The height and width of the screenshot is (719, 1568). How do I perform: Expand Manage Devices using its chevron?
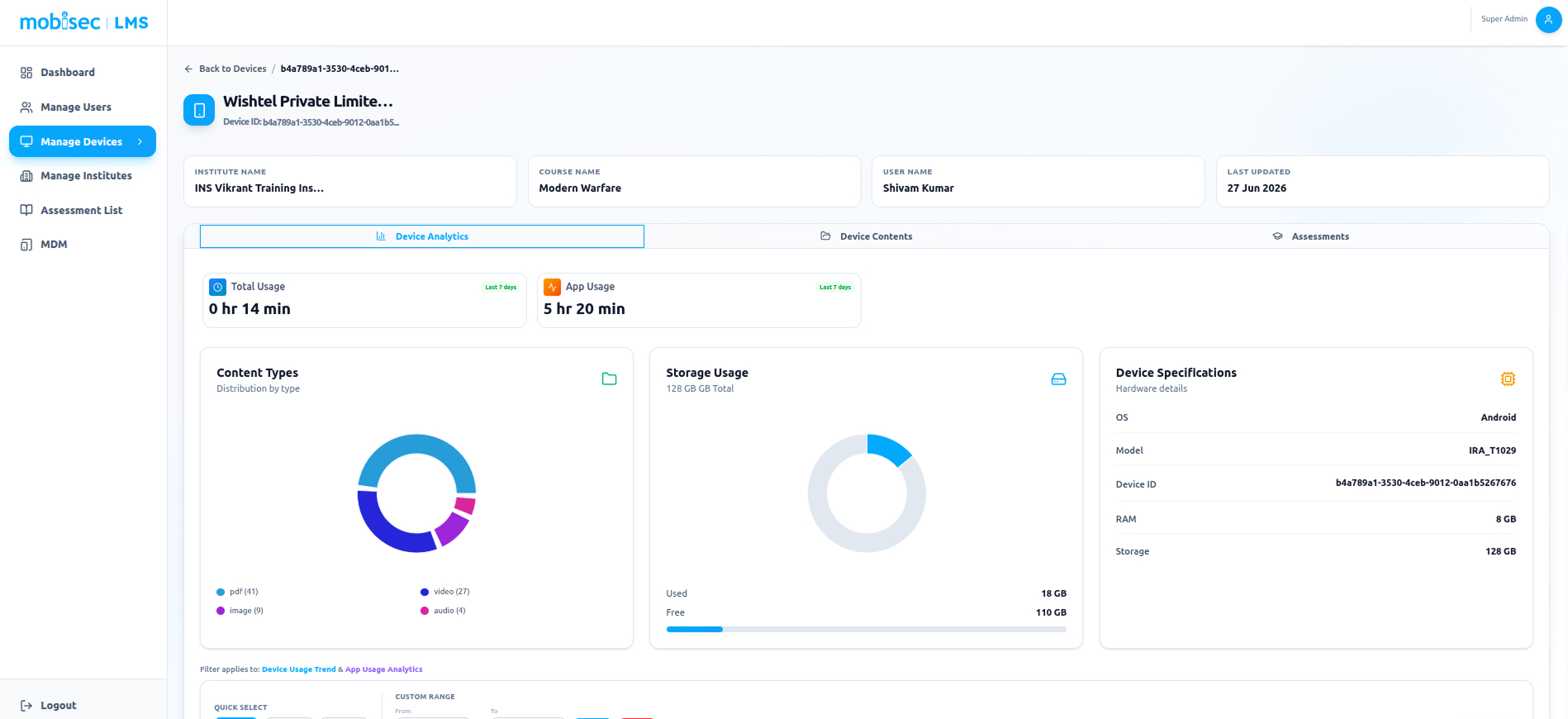pyautogui.click(x=140, y=141)
